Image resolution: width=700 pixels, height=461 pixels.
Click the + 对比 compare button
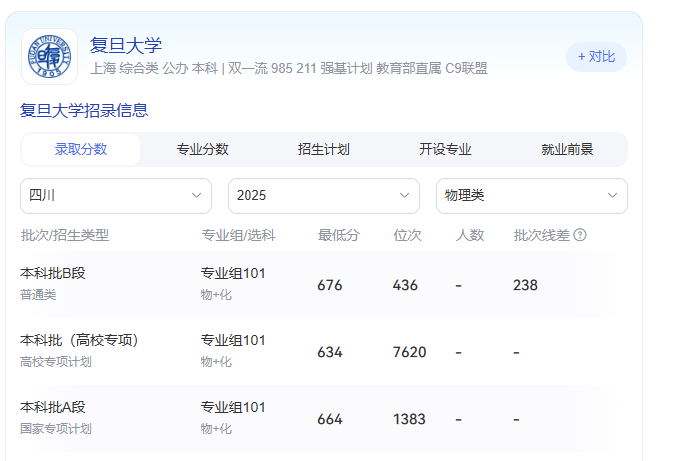point(596,57)
